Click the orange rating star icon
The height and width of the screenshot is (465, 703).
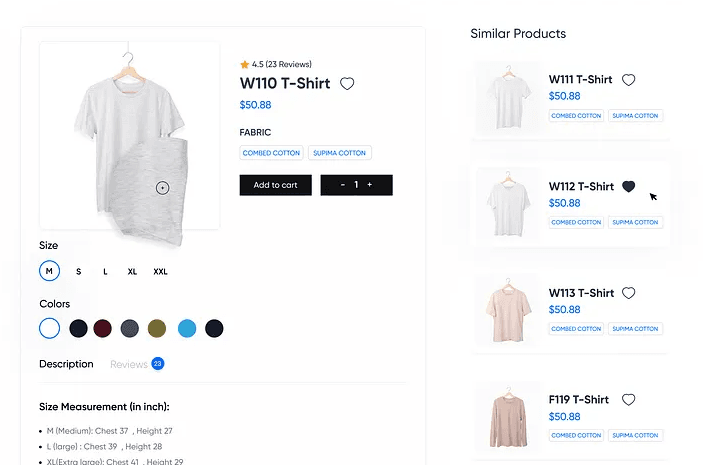pyautogui.click(x=244, y=64)
